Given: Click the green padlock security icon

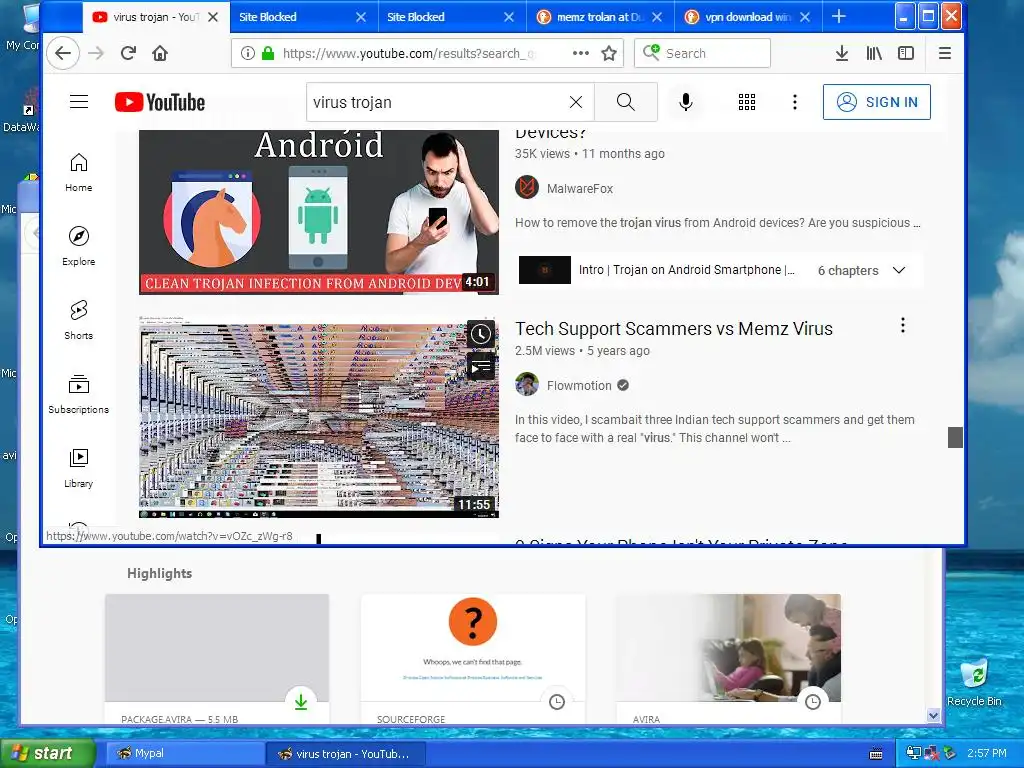Looking at the screenshot, I should pos(268,54).
